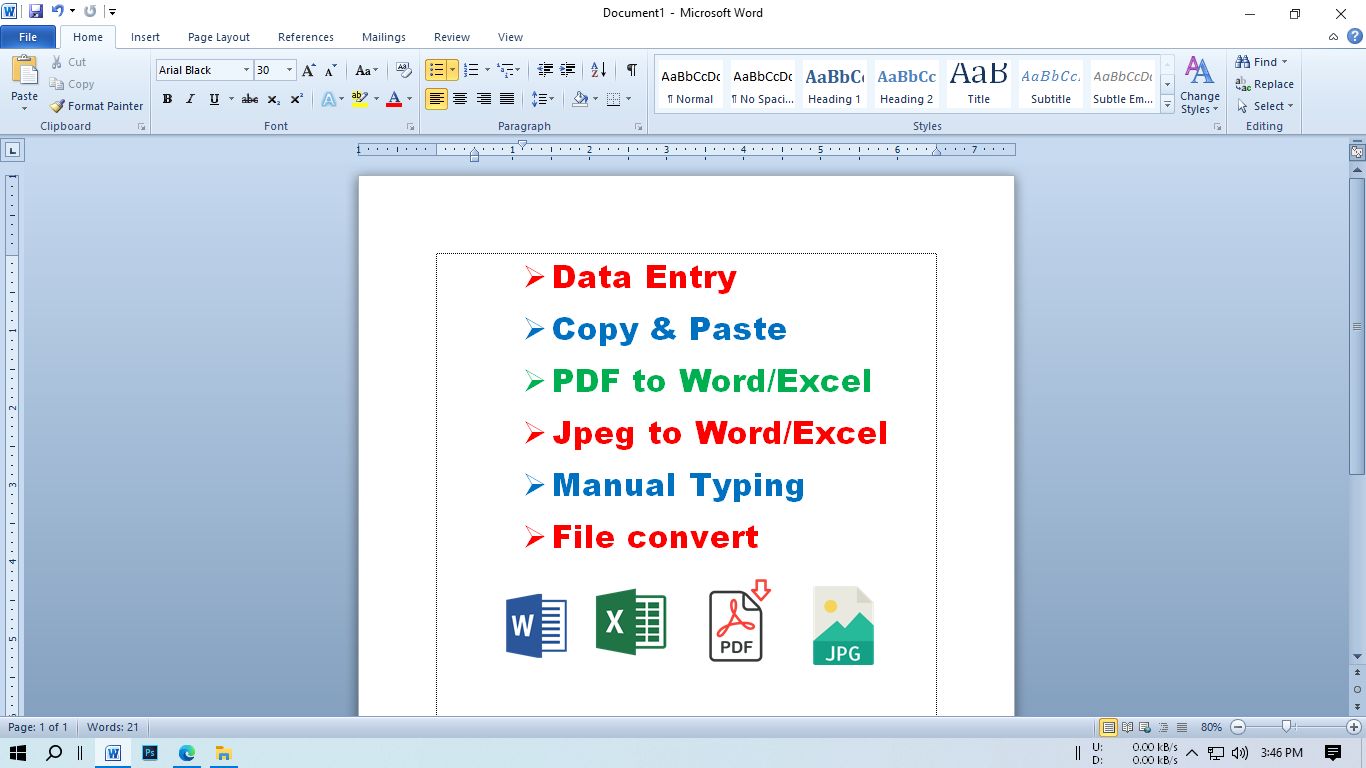Click the Sort paragraphs icon
Image resolution: width=1366 pixels, height=768 pixels.
pyautogui.click(x=598, y=70)
